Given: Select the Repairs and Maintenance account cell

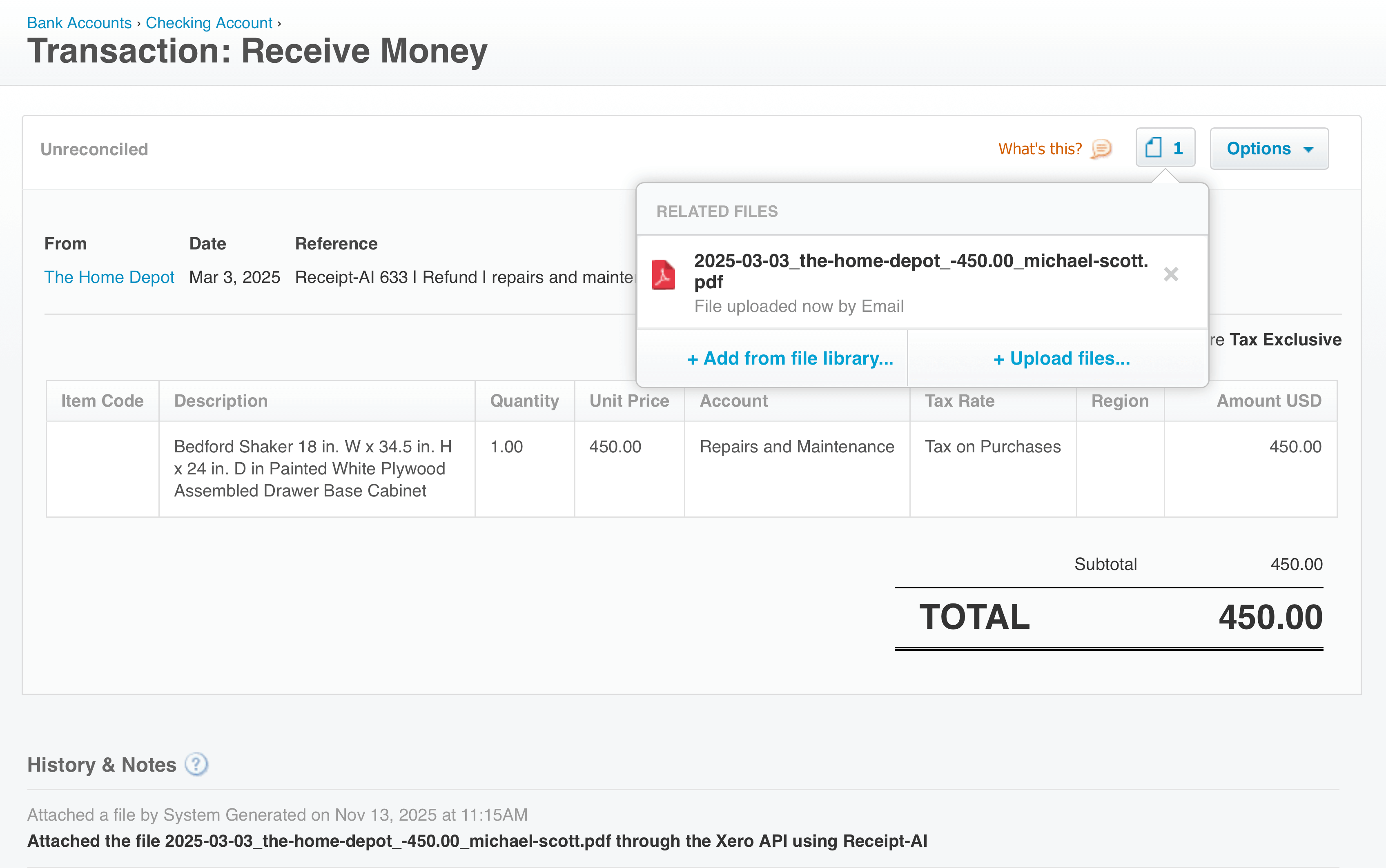Looking at the screenshot, I should 796,447.
